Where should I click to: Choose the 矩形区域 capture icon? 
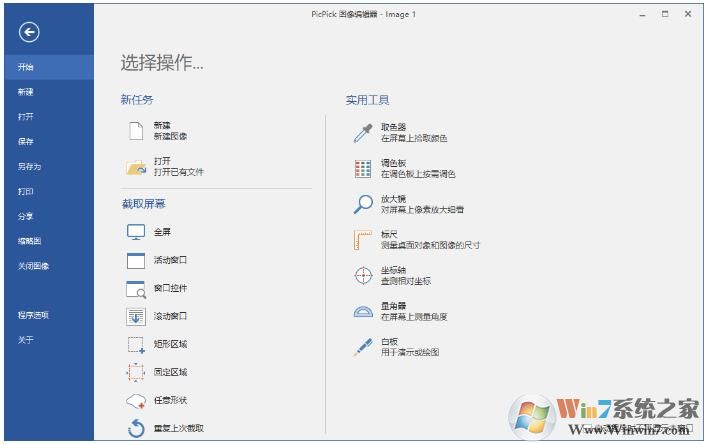click(x=136, y=345)
